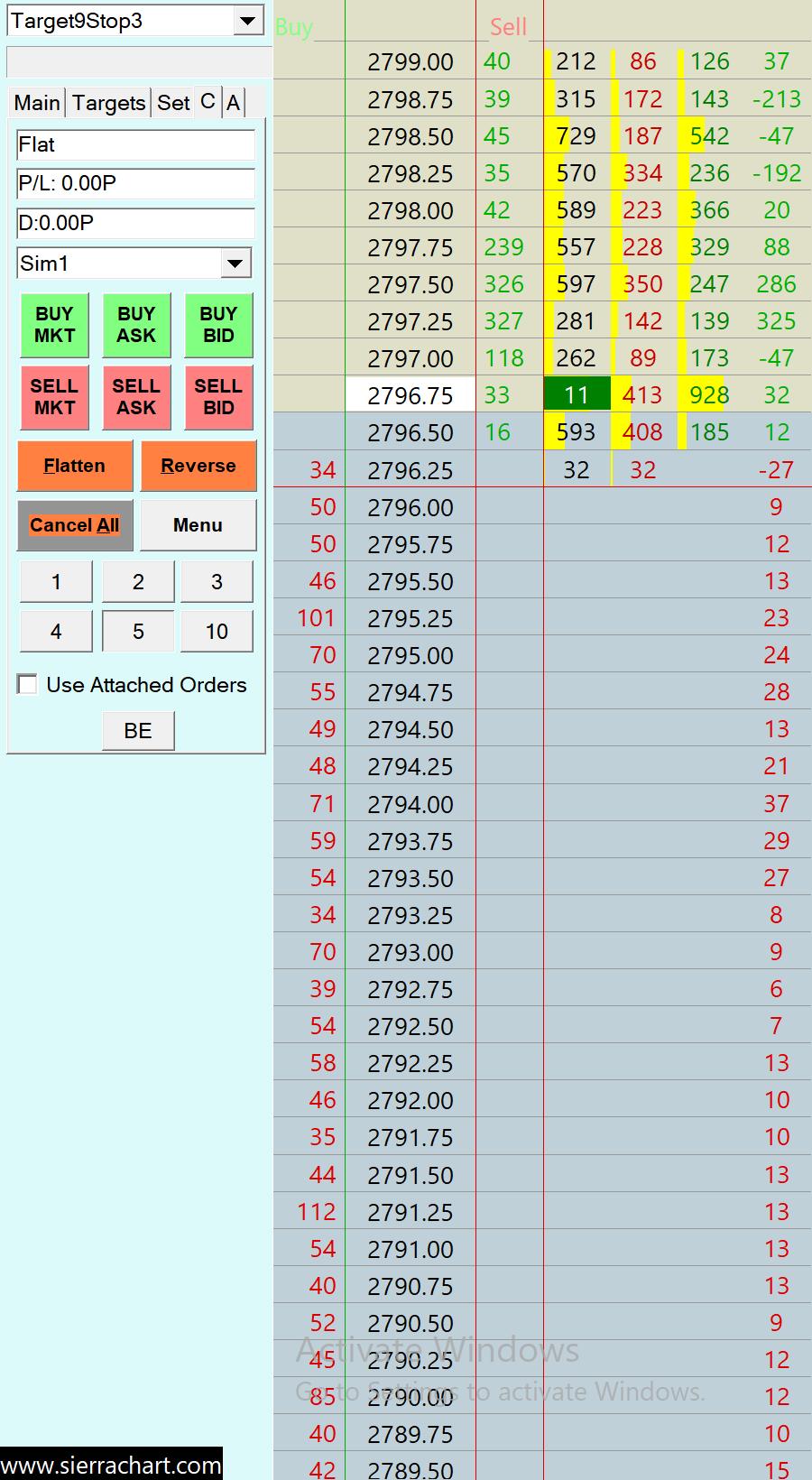Screen dimensions: 812x1480
Task: Open the Target9Stop3 trade configuration dropdown
Action: (x=248, y=21)
